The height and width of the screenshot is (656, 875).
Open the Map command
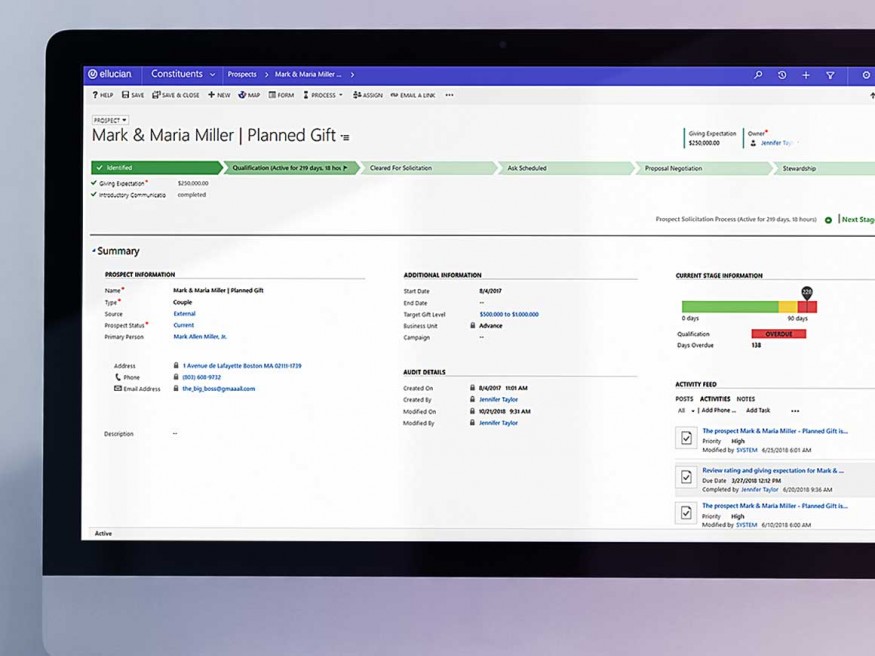coord(249,95)
